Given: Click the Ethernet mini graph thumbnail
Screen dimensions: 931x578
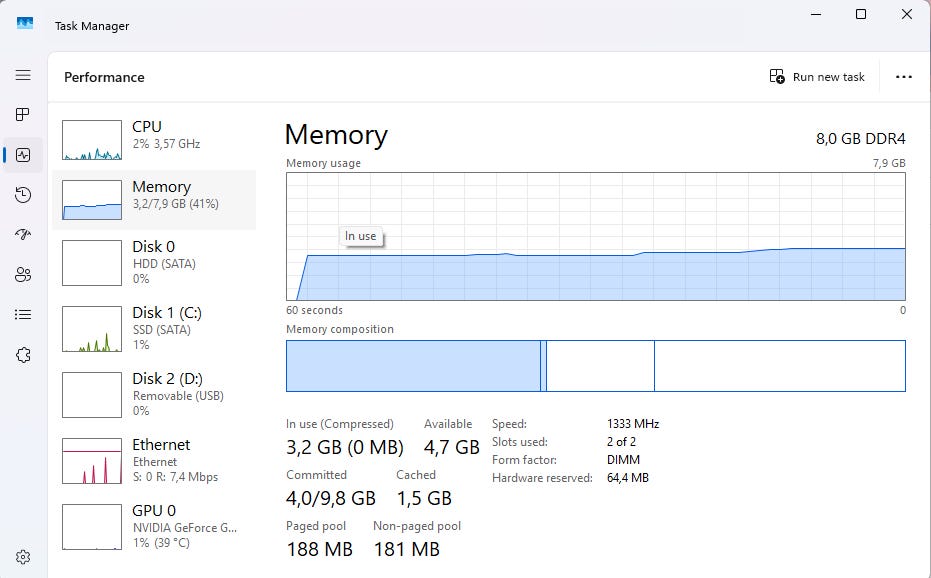Looking at the screenshot, I should pos(92,461).
